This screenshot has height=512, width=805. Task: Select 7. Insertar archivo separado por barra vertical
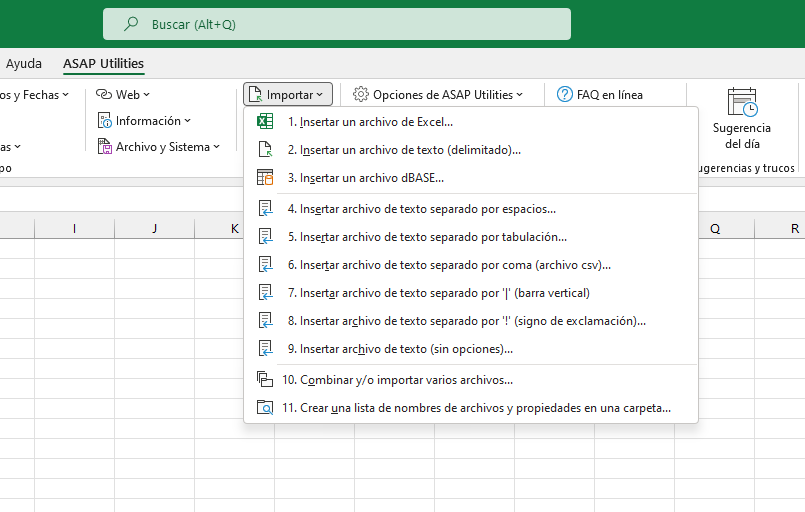pos(471,293)
